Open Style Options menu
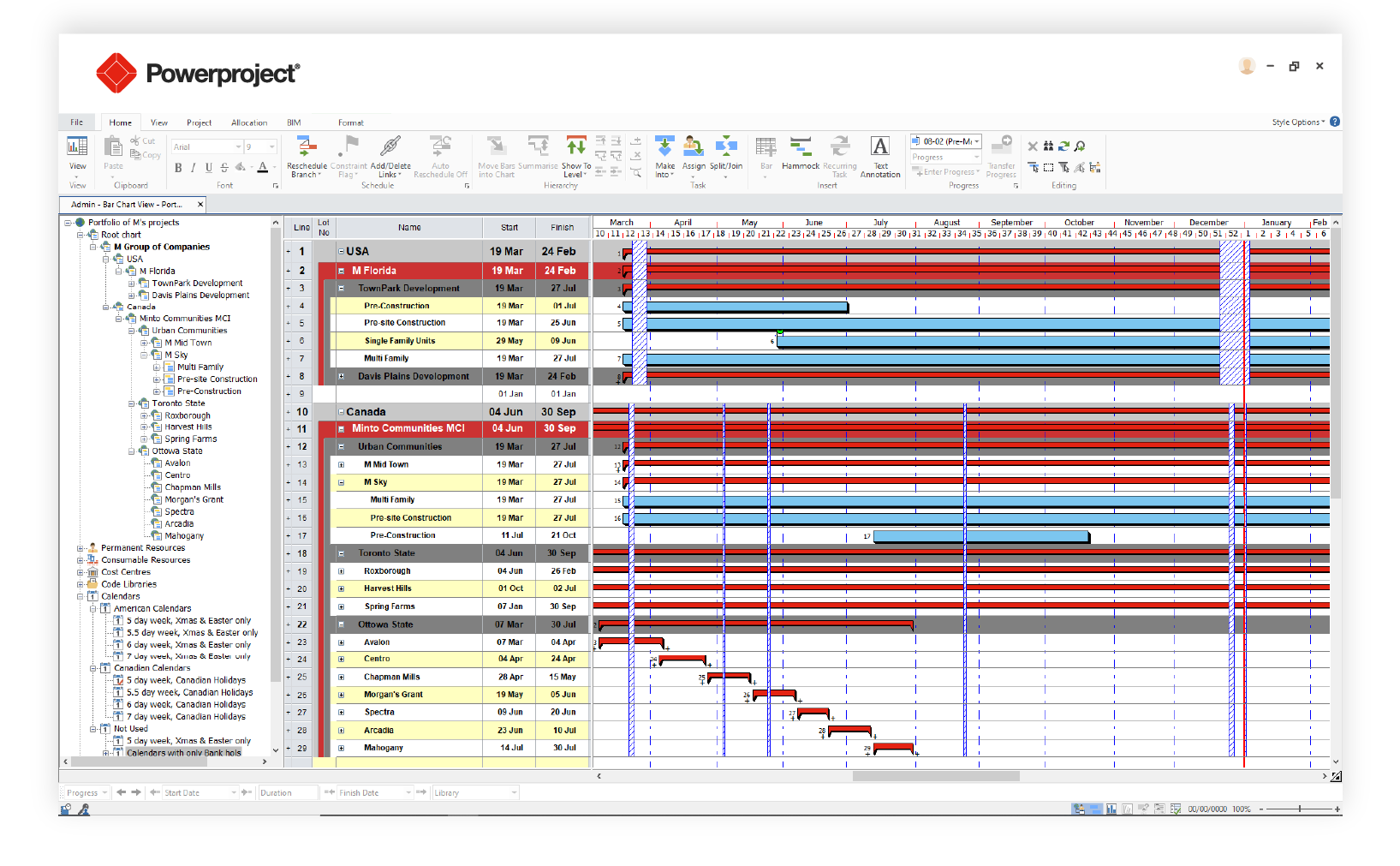Viewport: 1400px width, 866px height. click(1298, 122)
